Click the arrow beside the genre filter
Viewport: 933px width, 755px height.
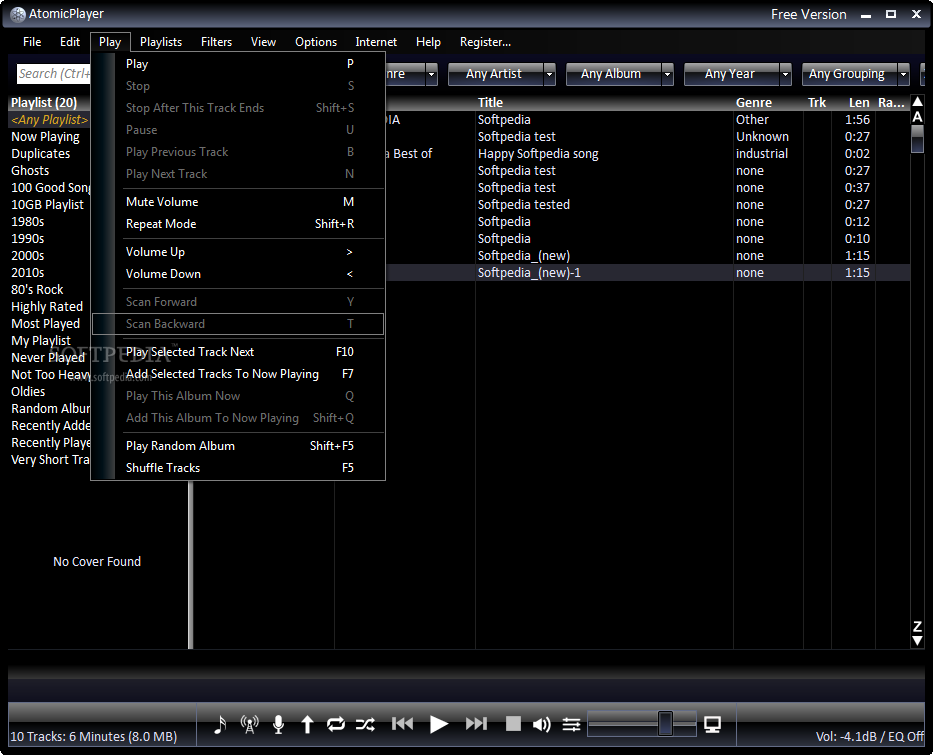(431, 74)
